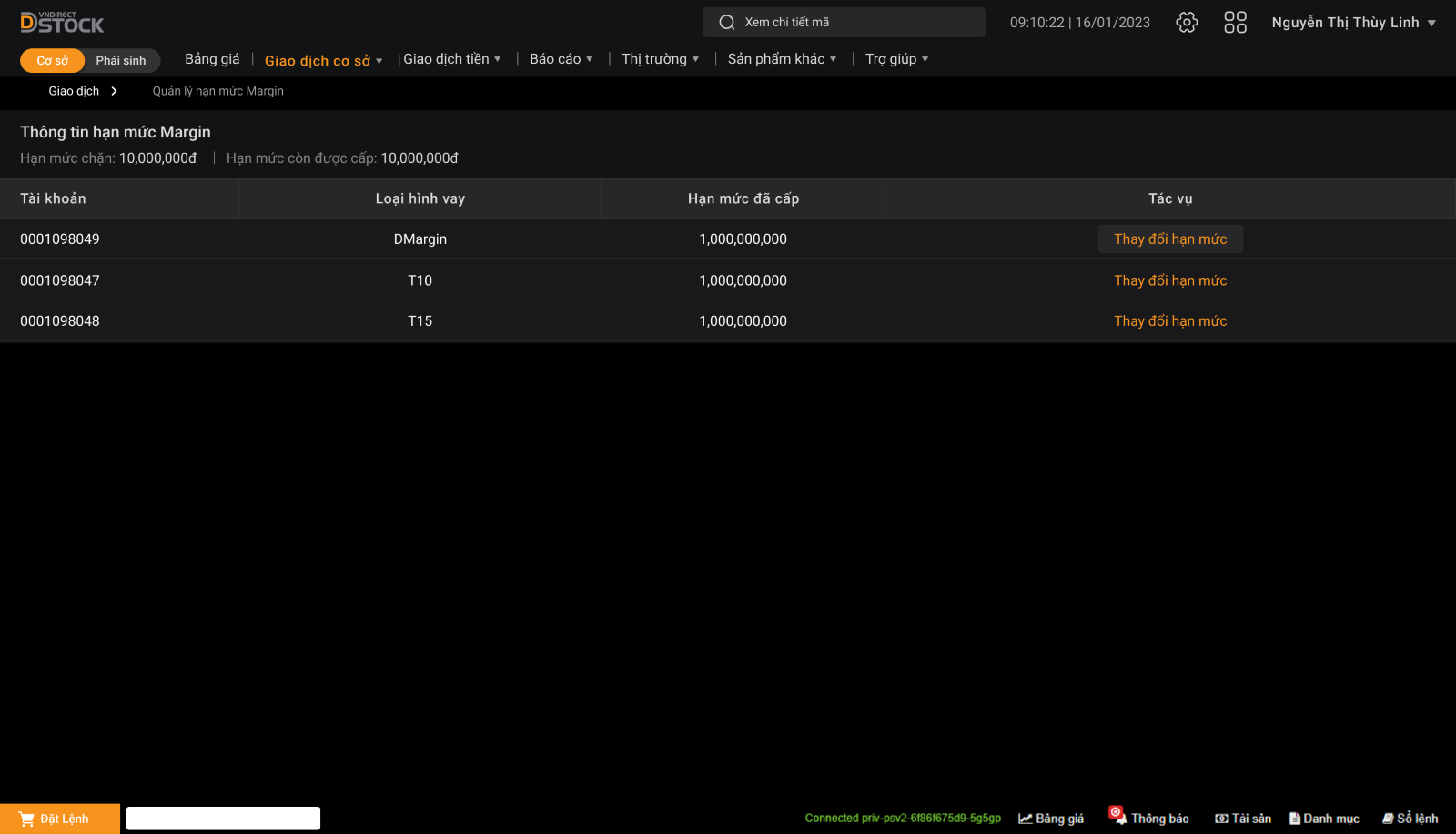Expand the Giao dịch tiền menu
Screen dimensions: 1456x834
click(452, 59)
